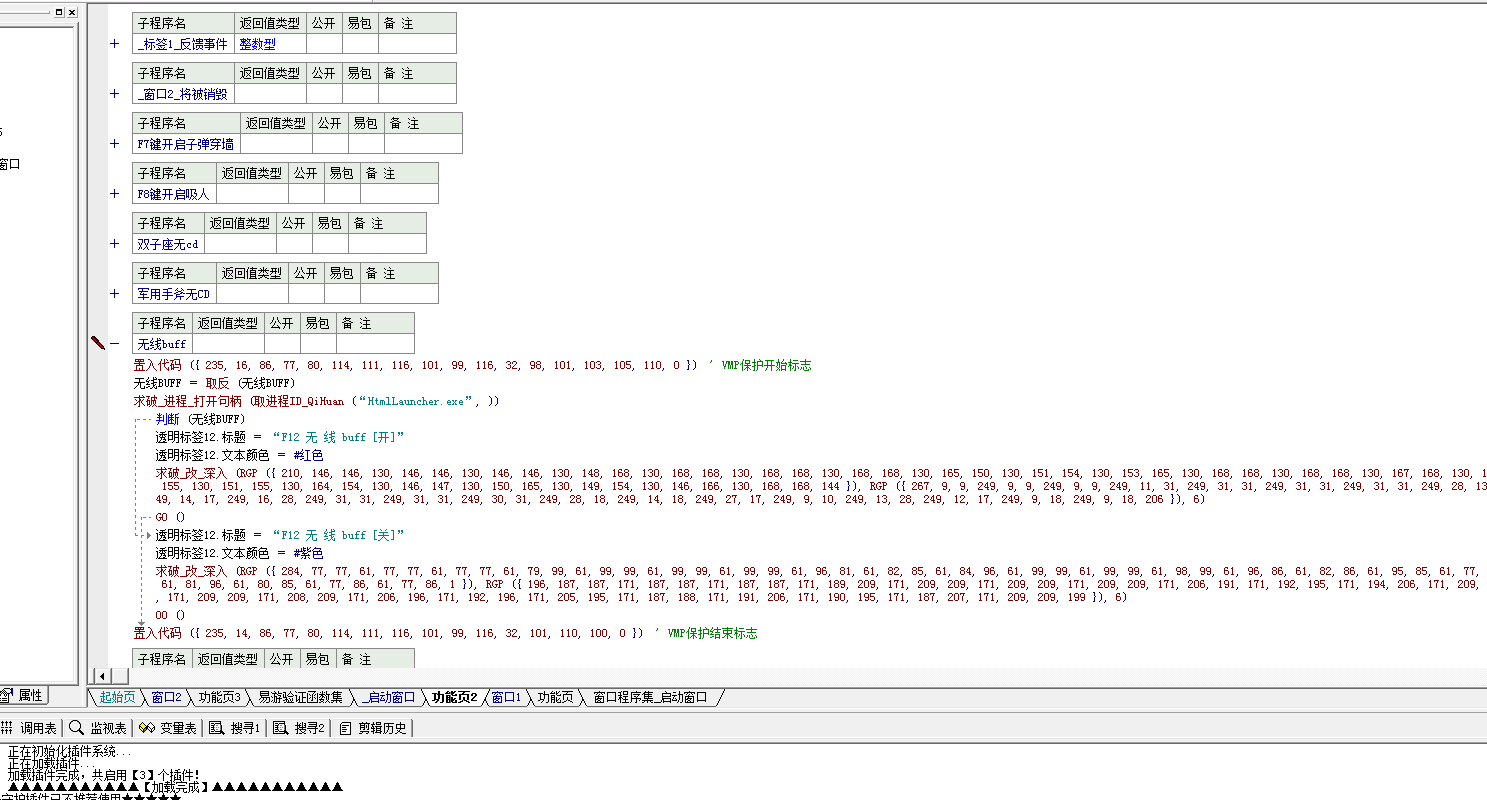This screenshot has height=800, width=1487.
Task: Toggle 公开 cell for 双子座无cd
Action: [294, 244]
